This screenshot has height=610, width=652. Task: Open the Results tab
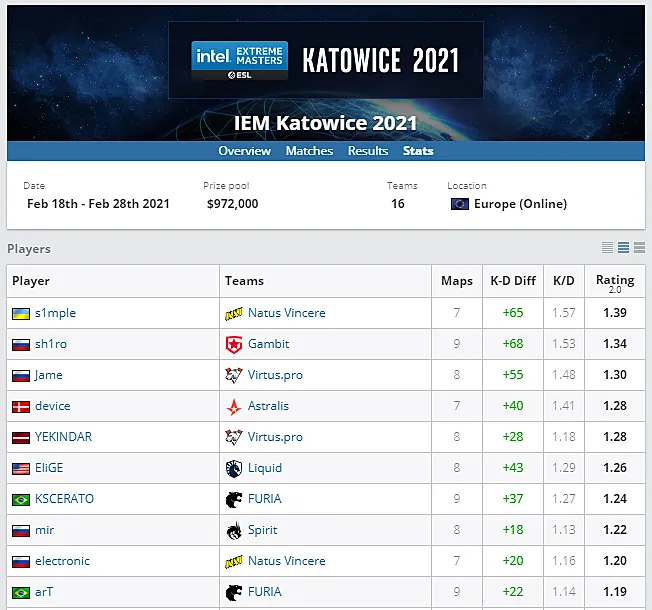[x=368, y=151]
